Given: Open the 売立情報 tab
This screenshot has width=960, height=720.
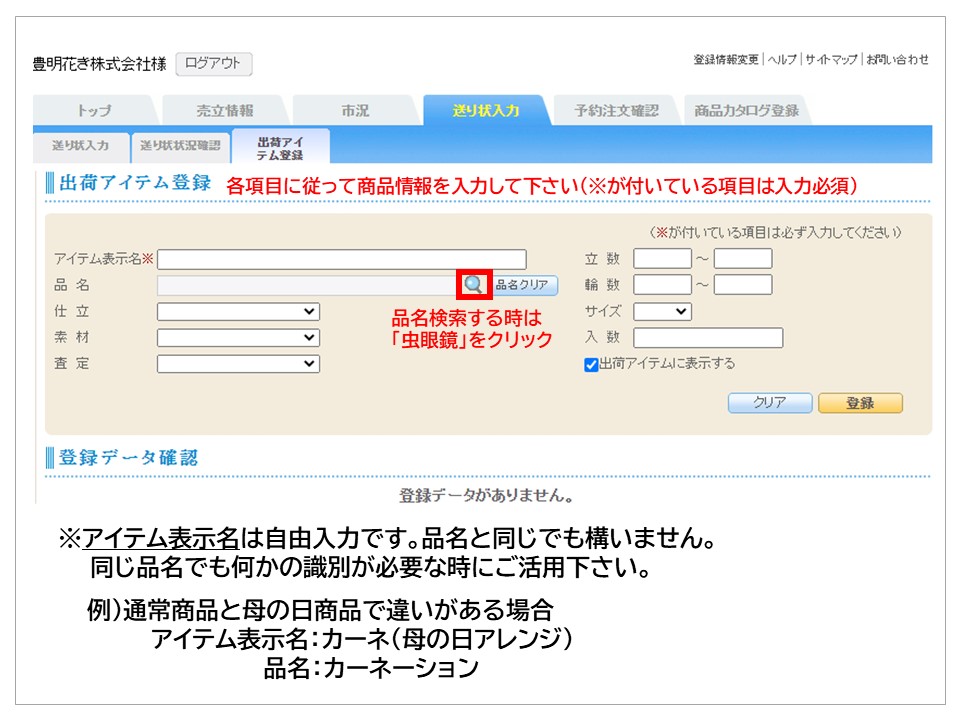Looking at the screenshot, I should [x=224, y=111].
